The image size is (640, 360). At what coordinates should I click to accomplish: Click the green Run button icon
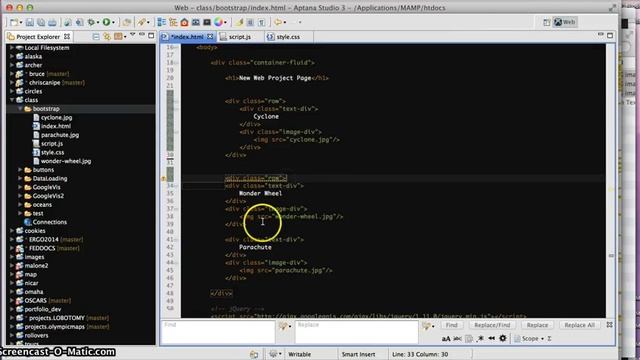[106, 22]
